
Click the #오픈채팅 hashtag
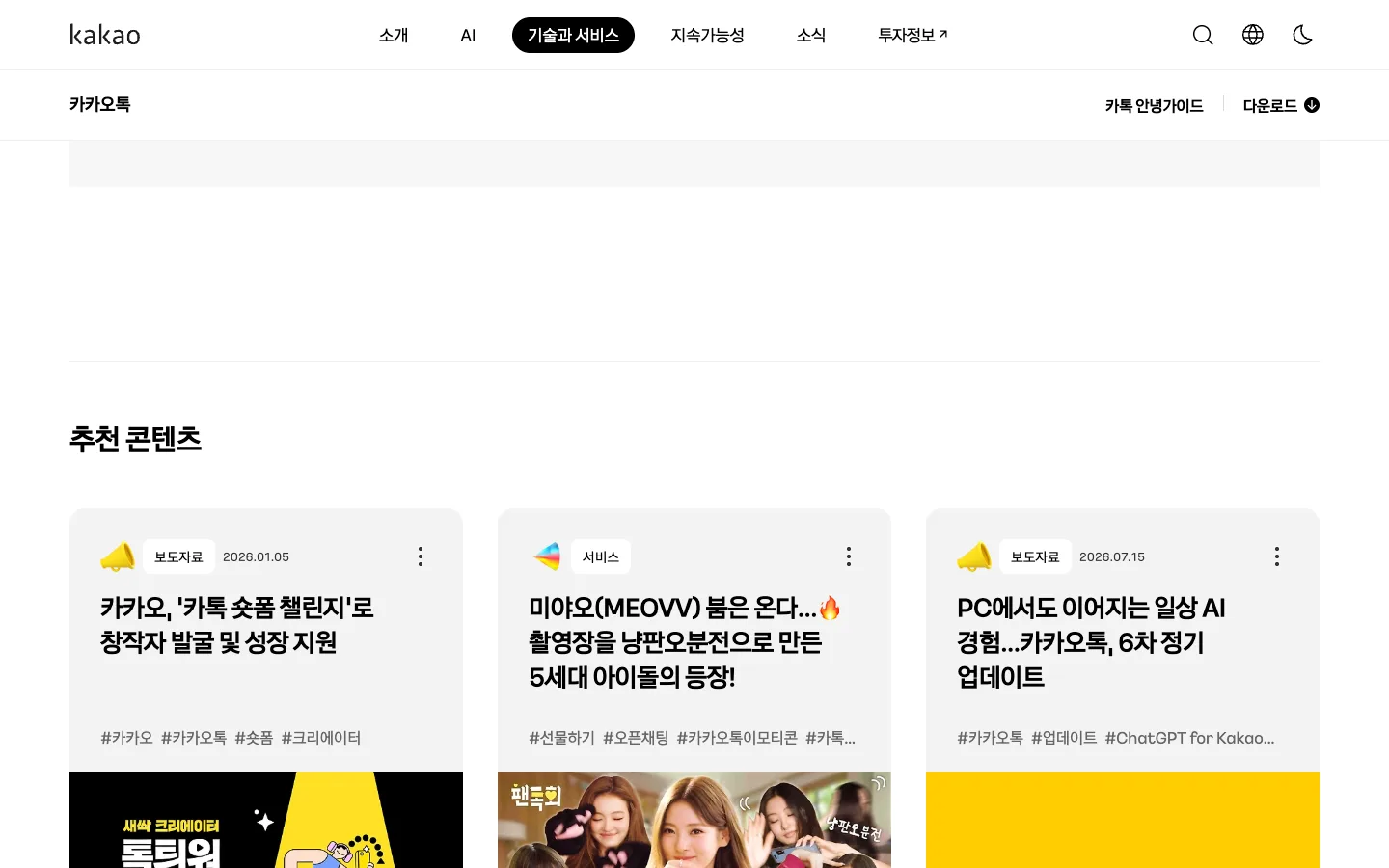tap(636, 738)
